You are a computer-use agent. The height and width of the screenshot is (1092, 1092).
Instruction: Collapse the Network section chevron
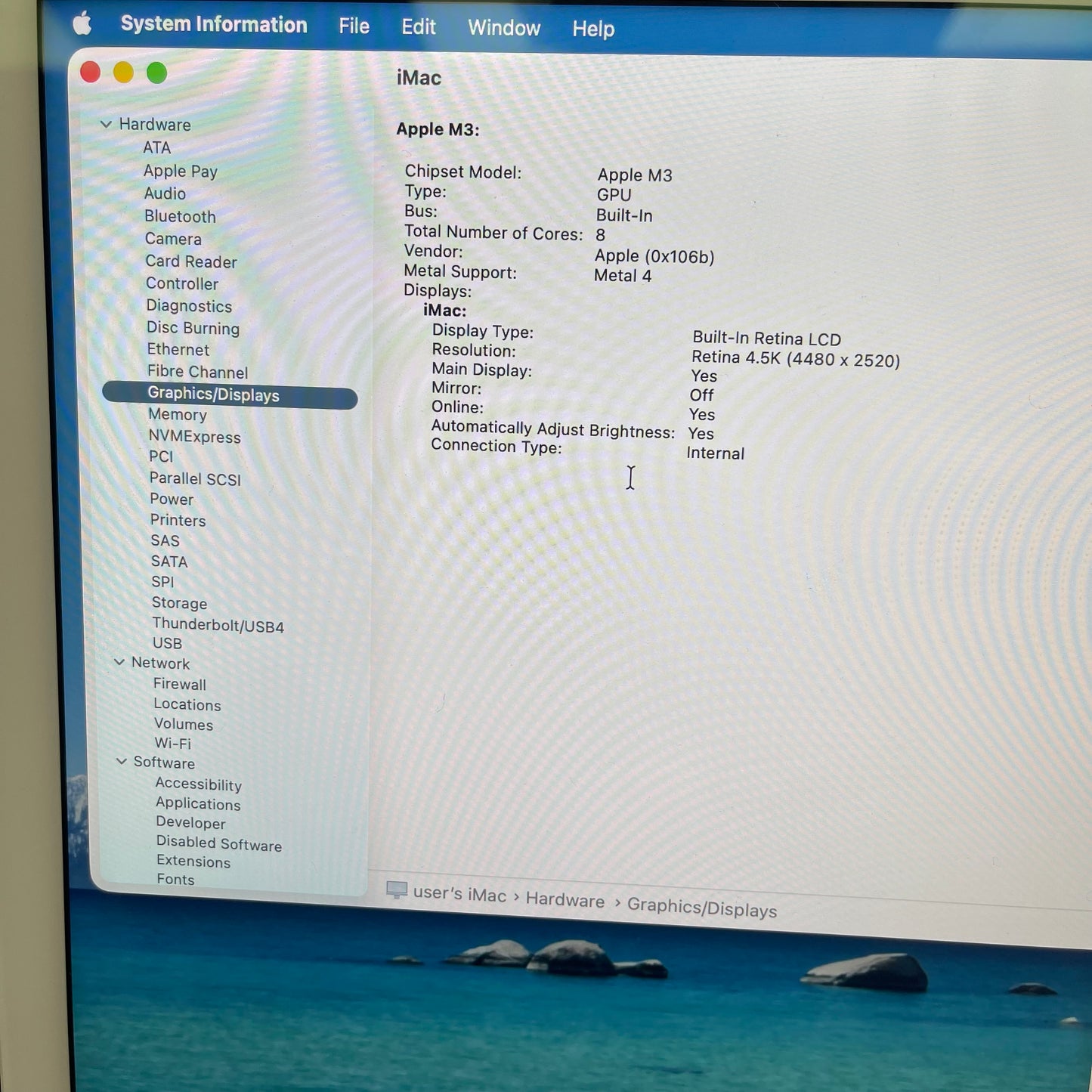point(119,662)
